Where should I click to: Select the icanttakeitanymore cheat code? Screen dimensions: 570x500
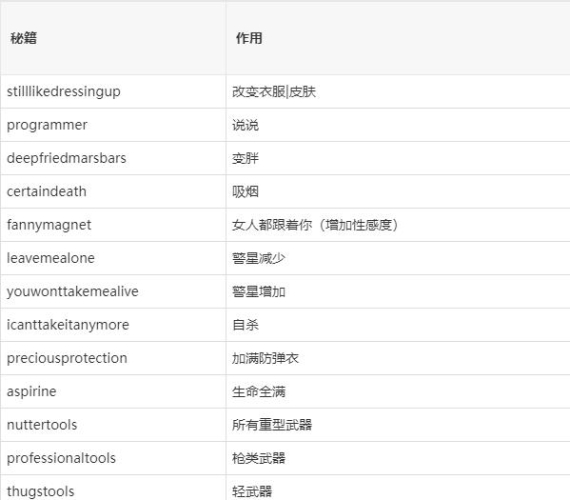click(68, 325)
